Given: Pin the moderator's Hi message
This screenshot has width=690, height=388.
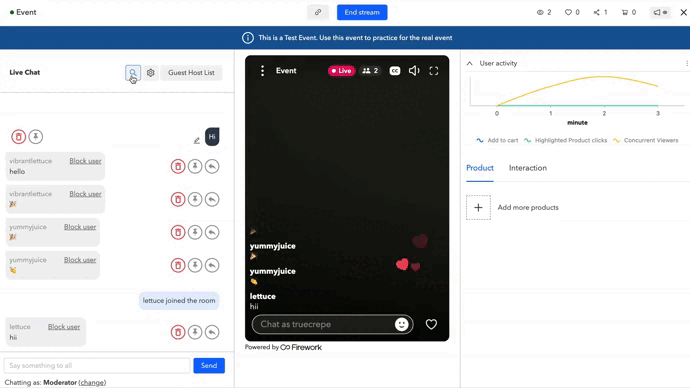Looking at the screenshot, I should pos(36,137).
